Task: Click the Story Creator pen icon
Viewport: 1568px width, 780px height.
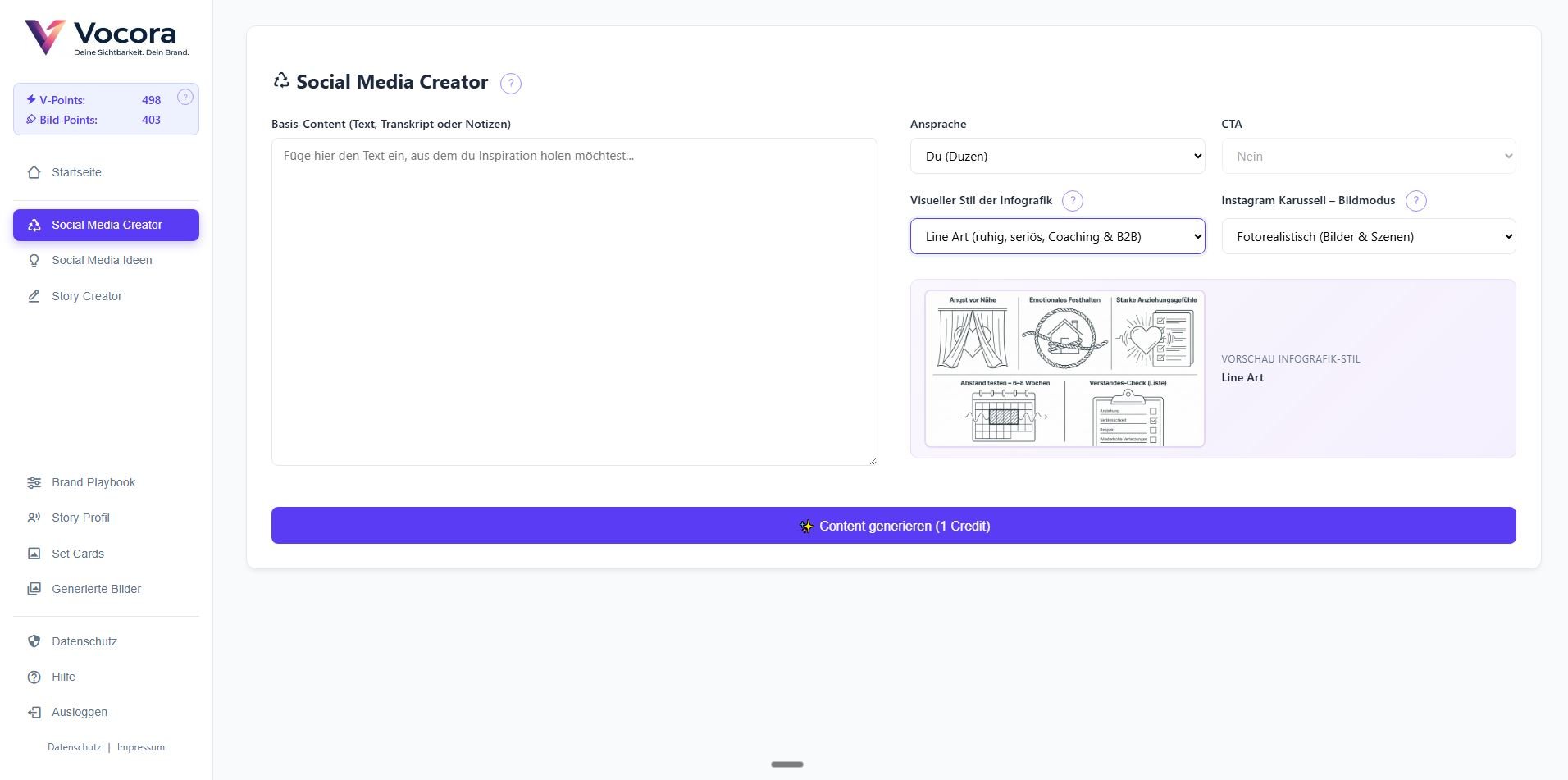Action: click(x=34, y=296)
